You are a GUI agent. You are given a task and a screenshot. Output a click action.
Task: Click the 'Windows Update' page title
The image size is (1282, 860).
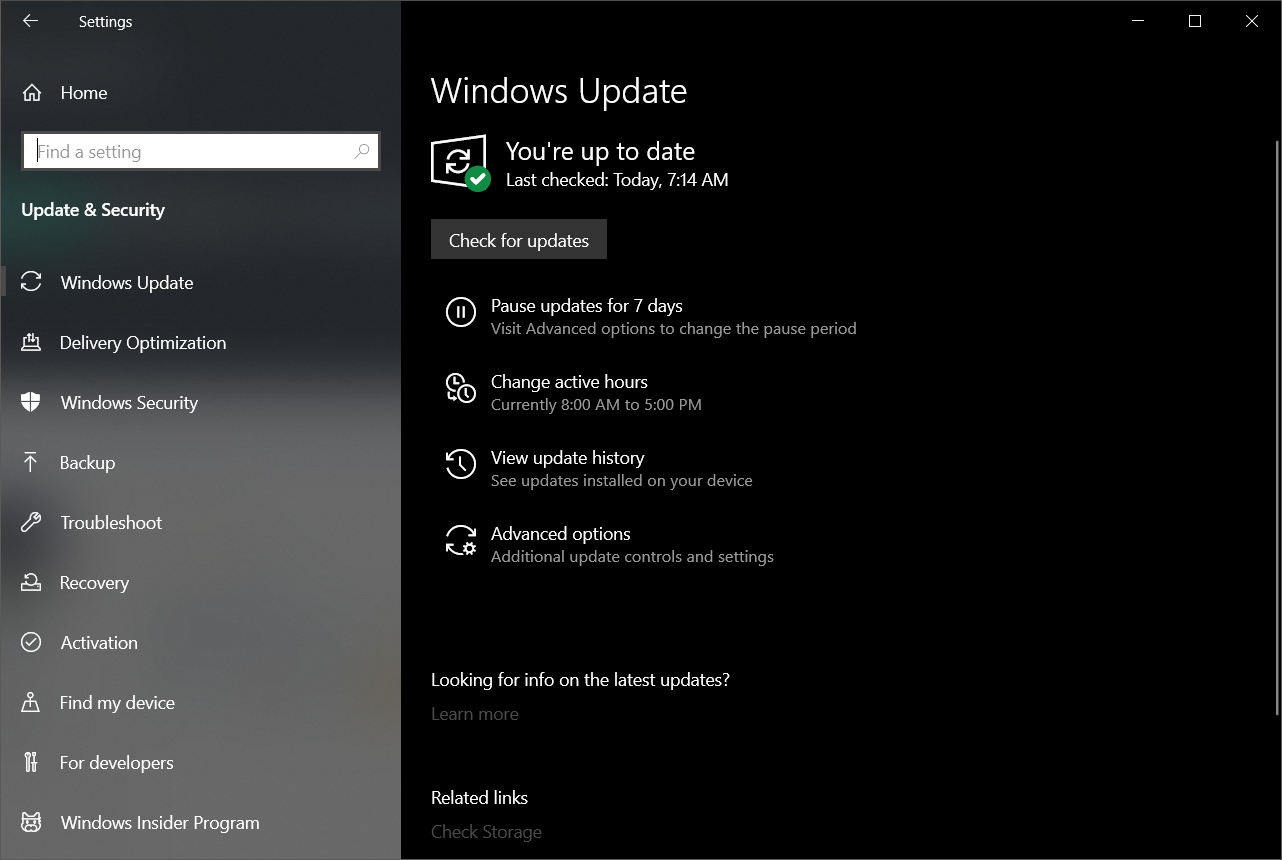(559, 91)
